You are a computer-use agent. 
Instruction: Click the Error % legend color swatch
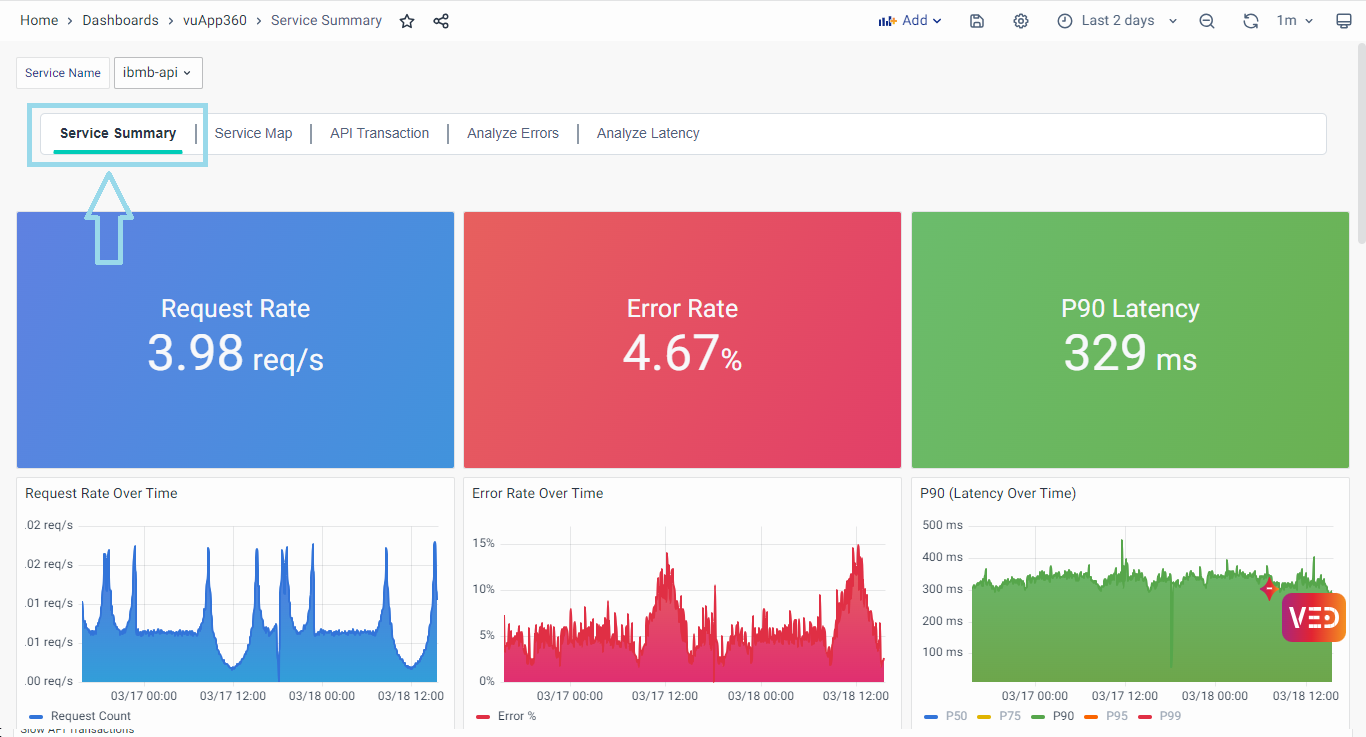click(483, 717)
